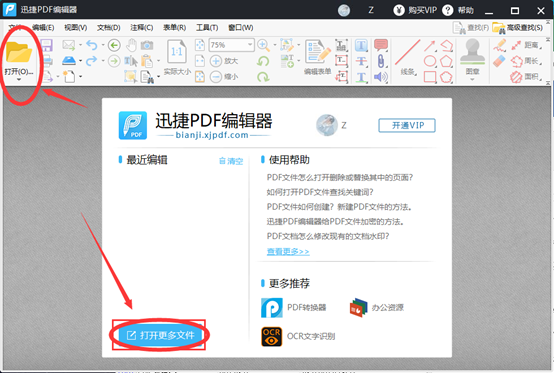Image resolution: width=554 pixels, height=373 pixels.
Task: Select the Pencil drawing tool
Action: coord(499,45)
